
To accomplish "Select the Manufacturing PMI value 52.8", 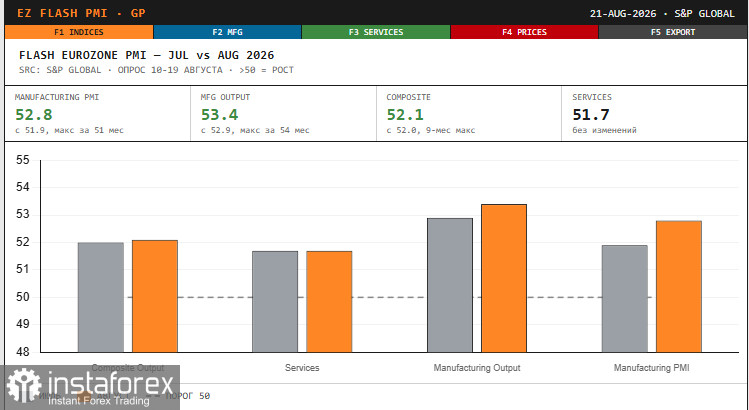I will 33,115.
